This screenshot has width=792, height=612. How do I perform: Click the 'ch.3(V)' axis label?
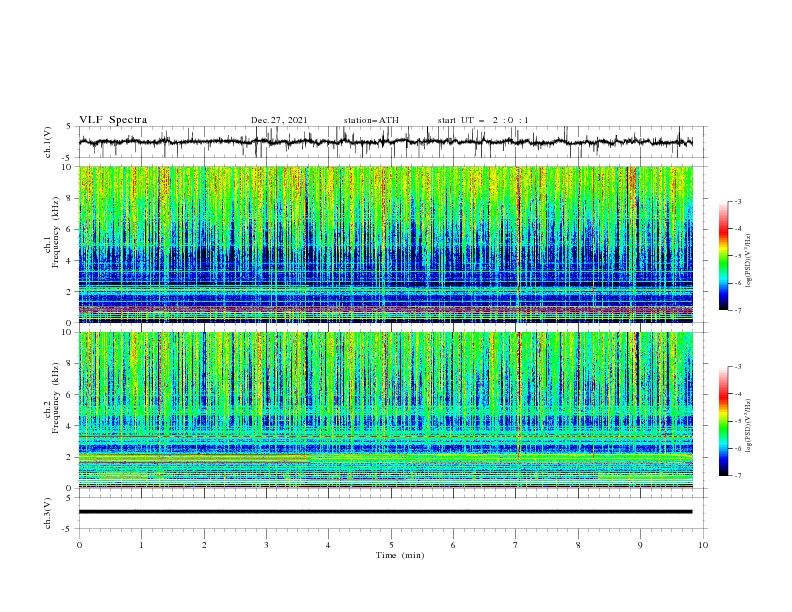coord(48,513)
